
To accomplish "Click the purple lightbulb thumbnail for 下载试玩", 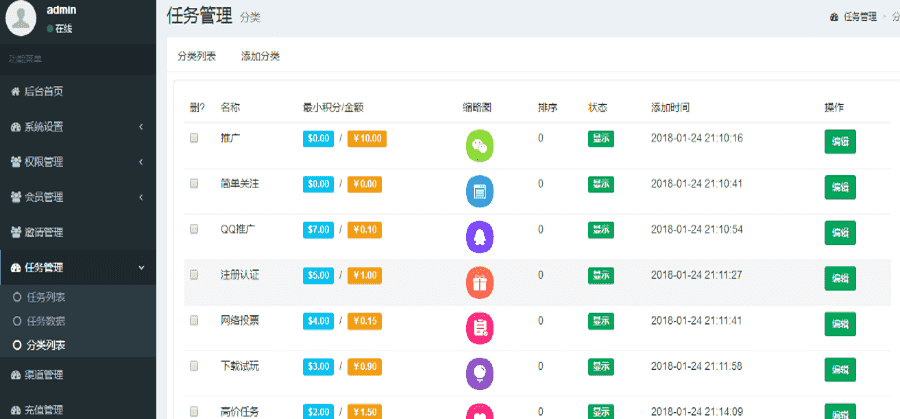I will point(480,373).
